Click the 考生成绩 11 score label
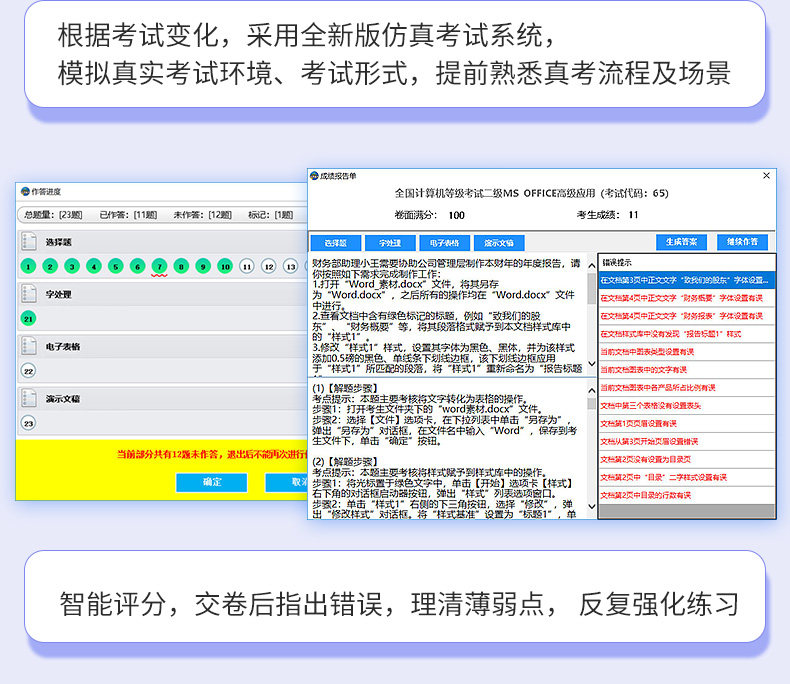The image size is (790, 684). (x=607, y=215)
